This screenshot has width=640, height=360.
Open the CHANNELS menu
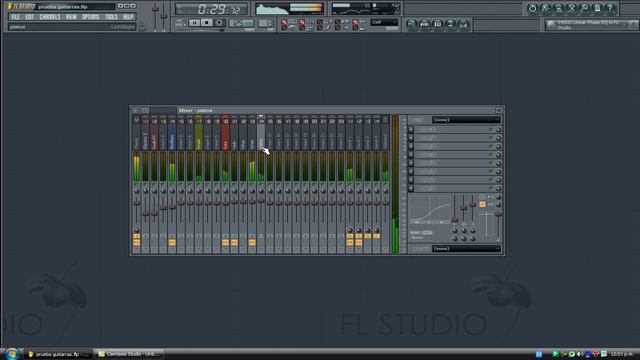point(50,17)
